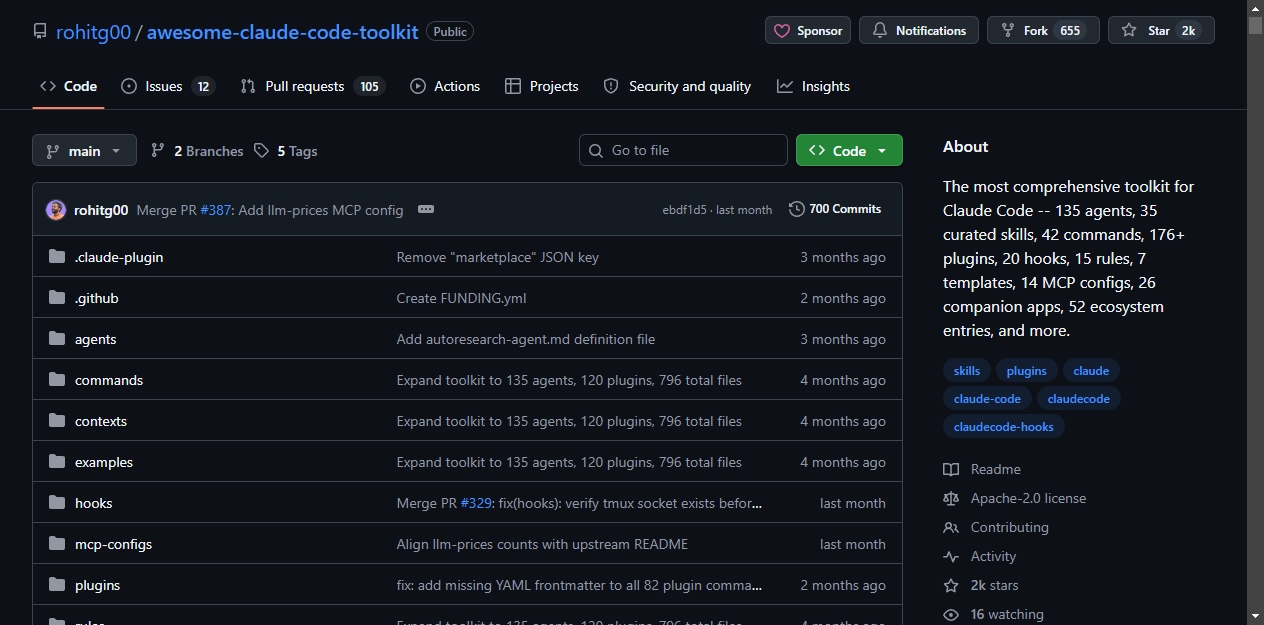Open the awesome-claude-code-toolkit repository link
Viewport: 1264px width, 625px height.
pyautogui.click(x=282, y=31)
